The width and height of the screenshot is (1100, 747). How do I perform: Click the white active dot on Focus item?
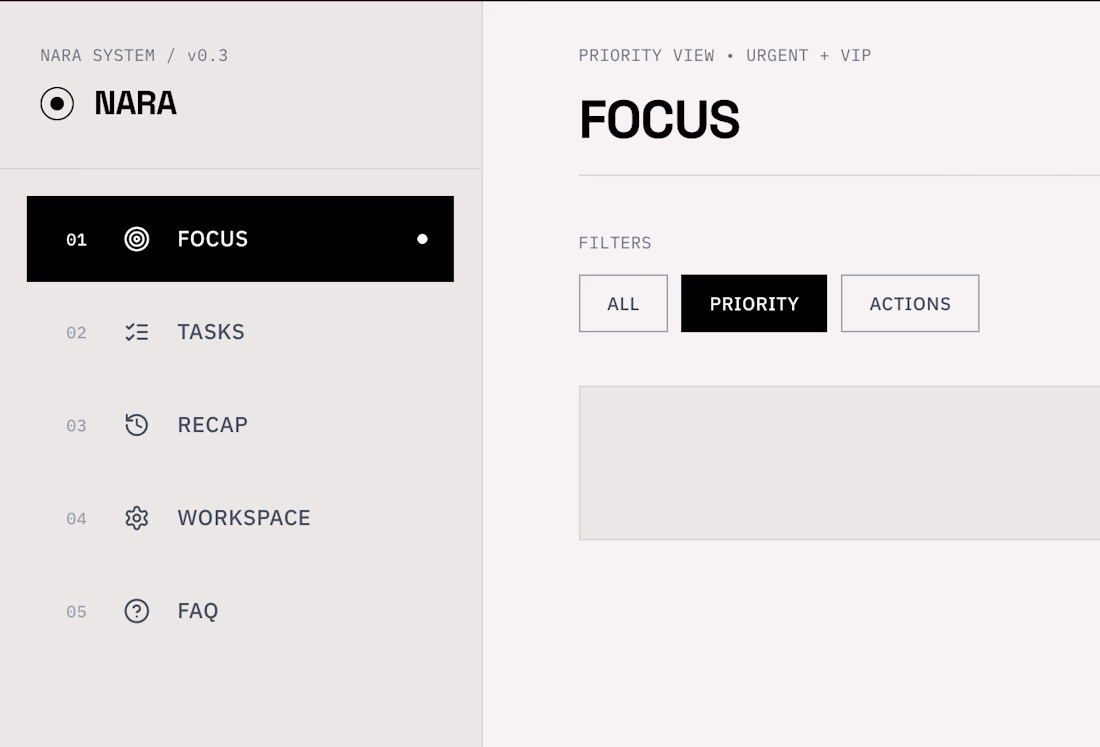coord(422,239)
